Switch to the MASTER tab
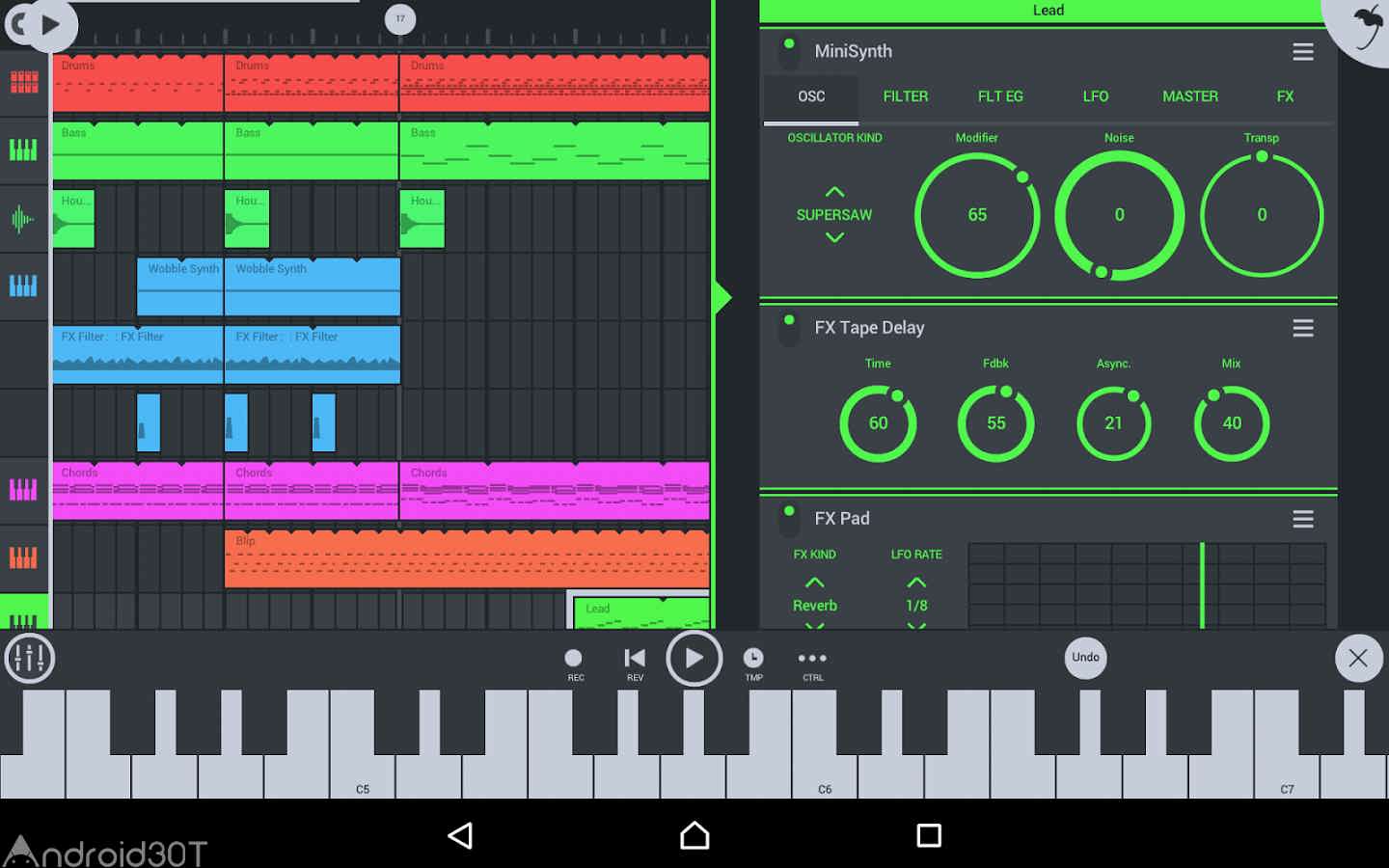 (1190, 96)
